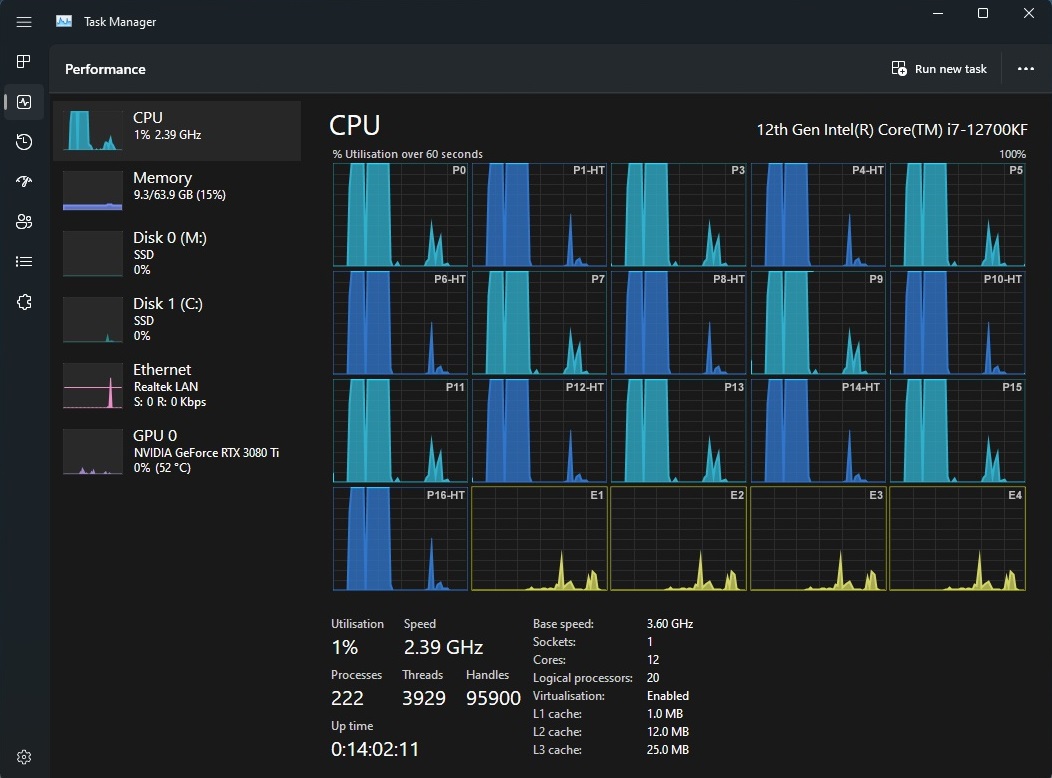This screenshot has height=778, width=1052.
Task: View Ethernet Realtek LAN performance
Action: tap(177, 385)
